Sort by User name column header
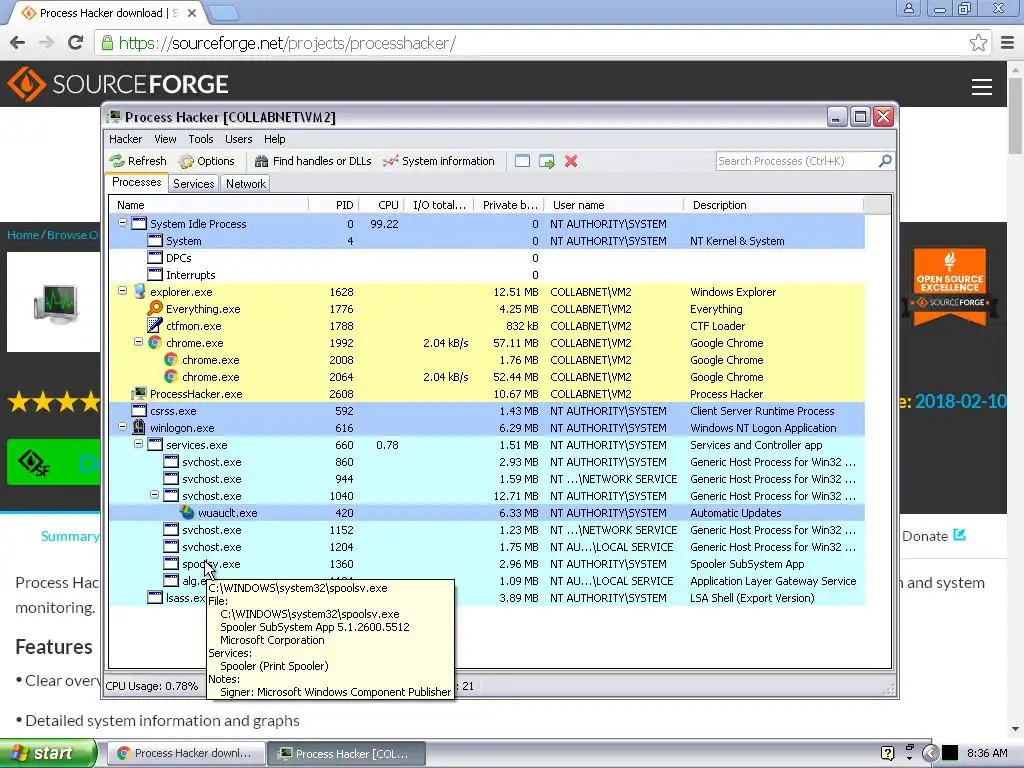1024x768 pixels. pyautogui.click(x=614, y=205)
